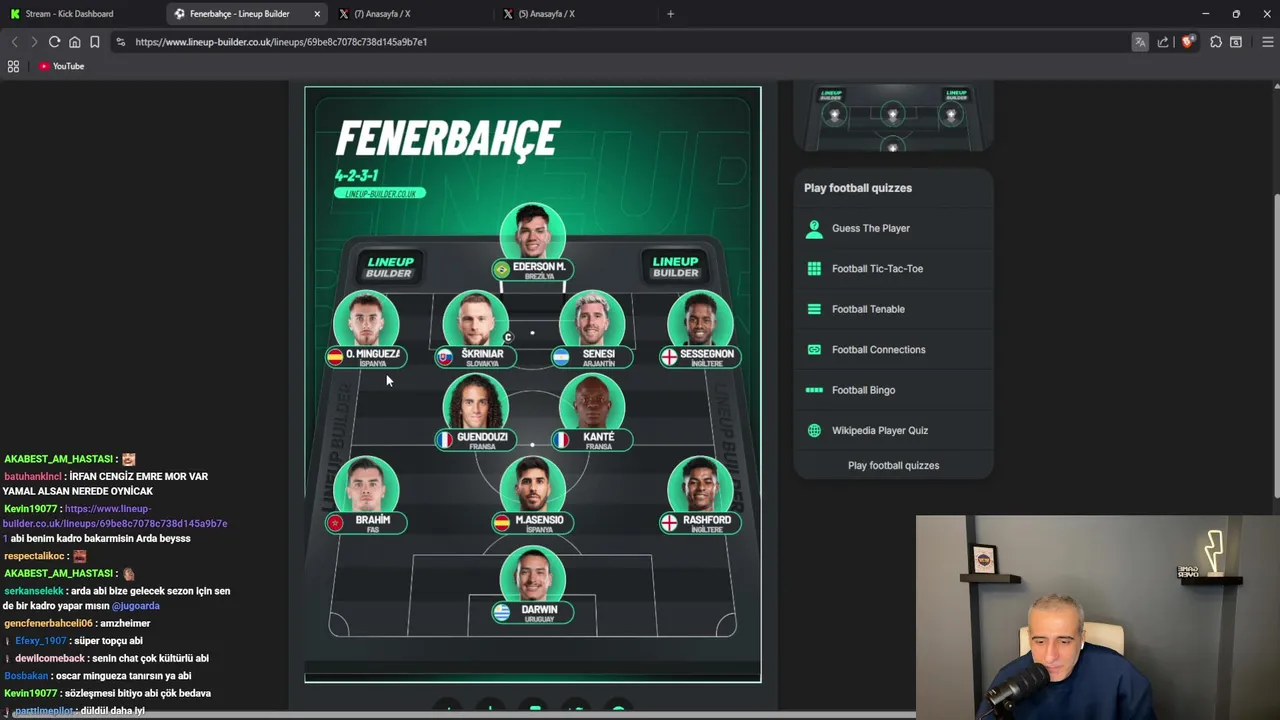The image size is (1280, 720).
Task: Open the browser home page icon
Action: (74, 42)
